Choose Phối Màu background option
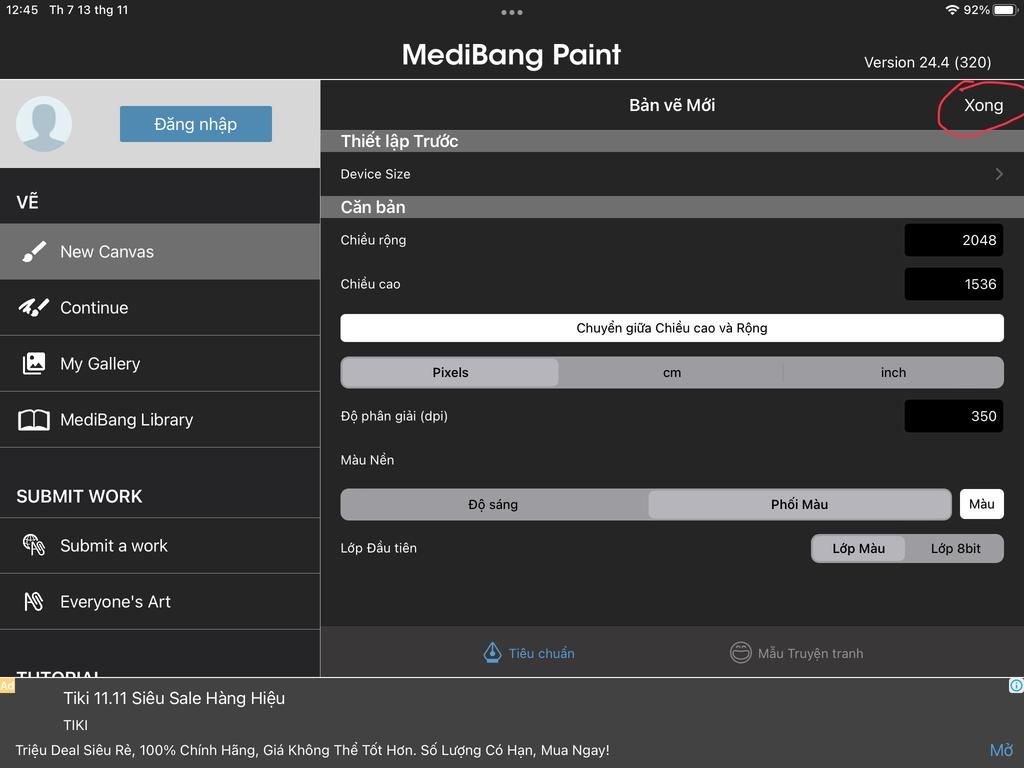 [799, 504]
